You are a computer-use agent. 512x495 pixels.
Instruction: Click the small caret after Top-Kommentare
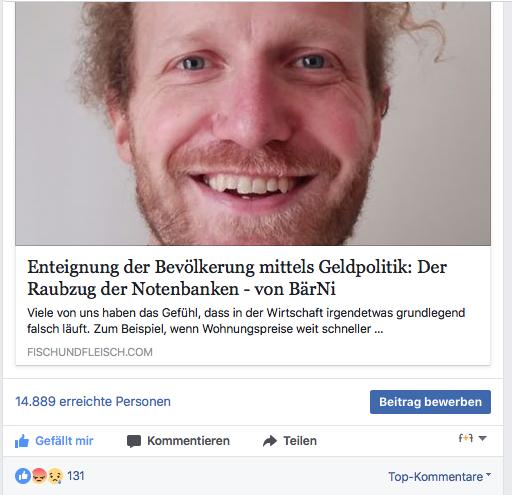[488, 474]
